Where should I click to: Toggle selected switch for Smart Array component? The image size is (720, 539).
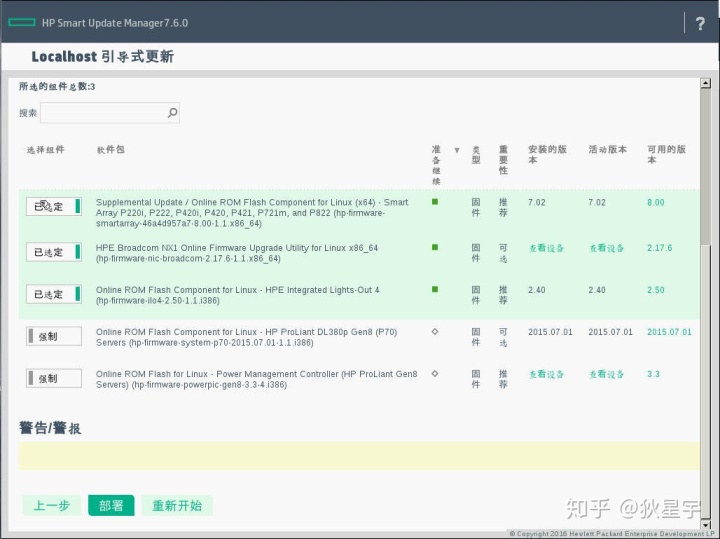pos(54,206)
